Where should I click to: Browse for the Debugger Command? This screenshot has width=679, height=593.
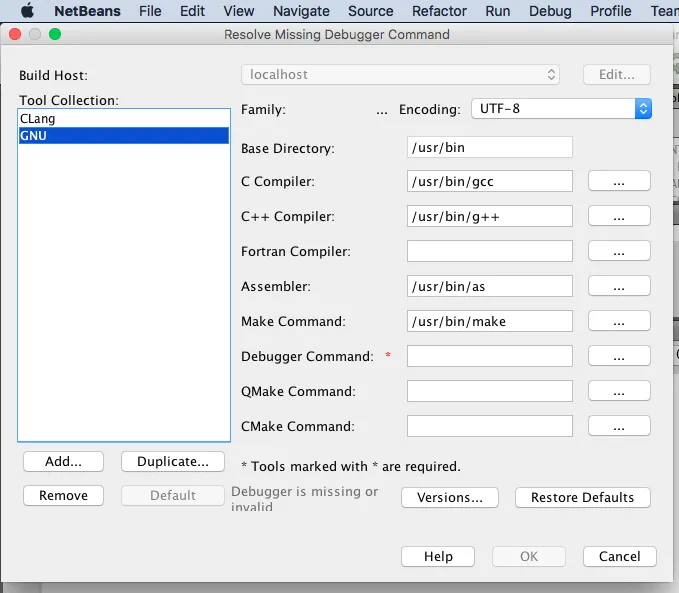(619, 356)
